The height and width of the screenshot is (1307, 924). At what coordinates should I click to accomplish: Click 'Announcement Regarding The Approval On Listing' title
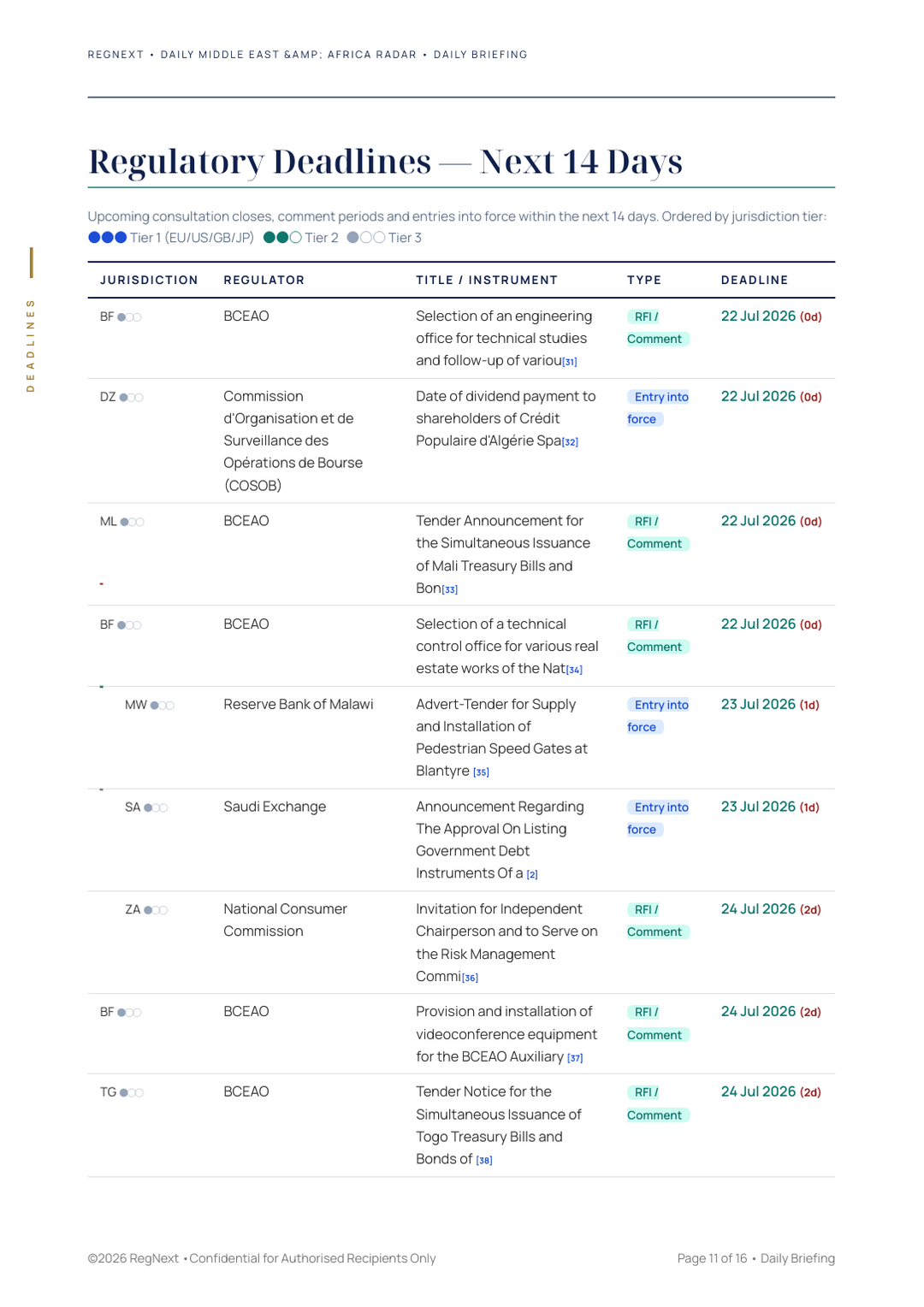[x=500, y=841]
